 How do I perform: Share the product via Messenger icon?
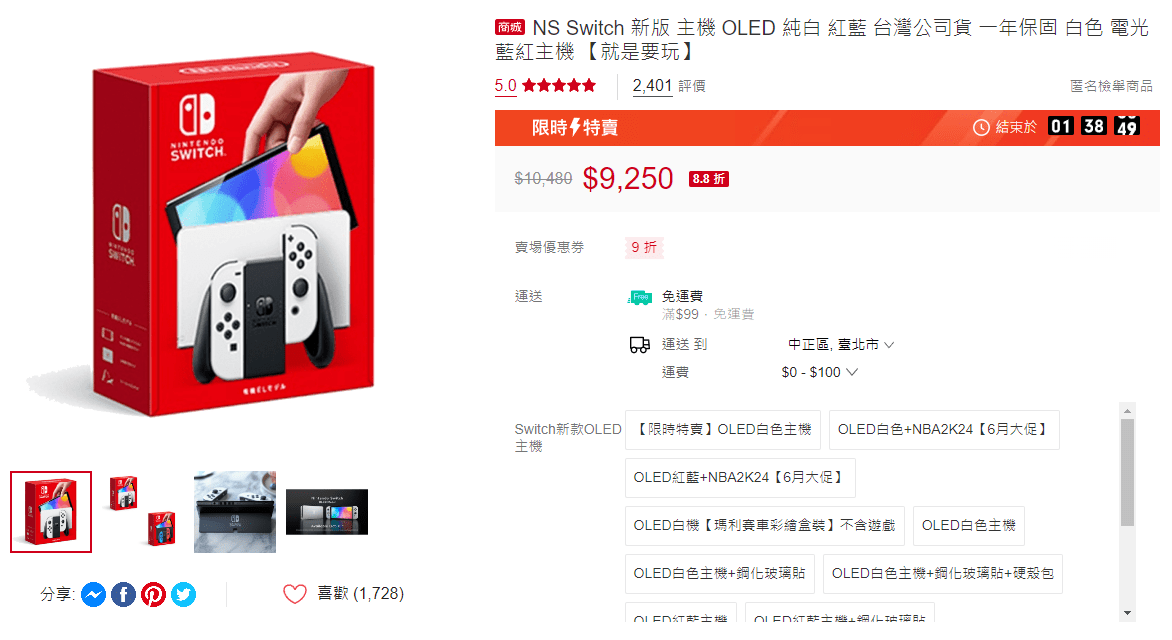[x=93, y=594]
